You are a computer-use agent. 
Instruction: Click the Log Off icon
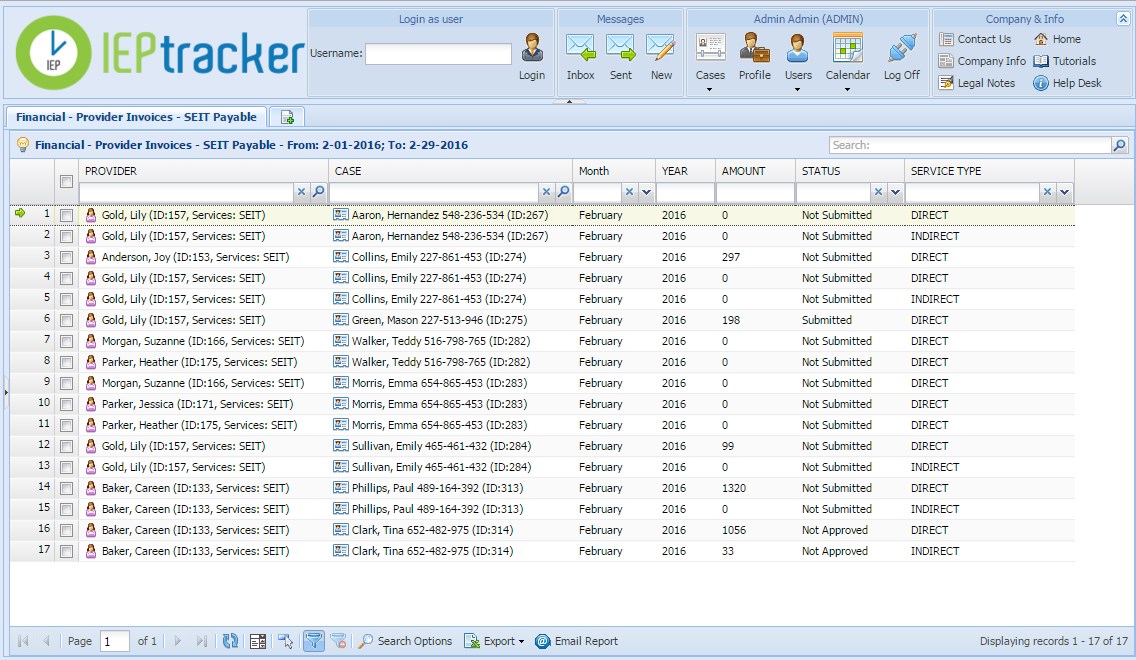[x=901, y=48]
